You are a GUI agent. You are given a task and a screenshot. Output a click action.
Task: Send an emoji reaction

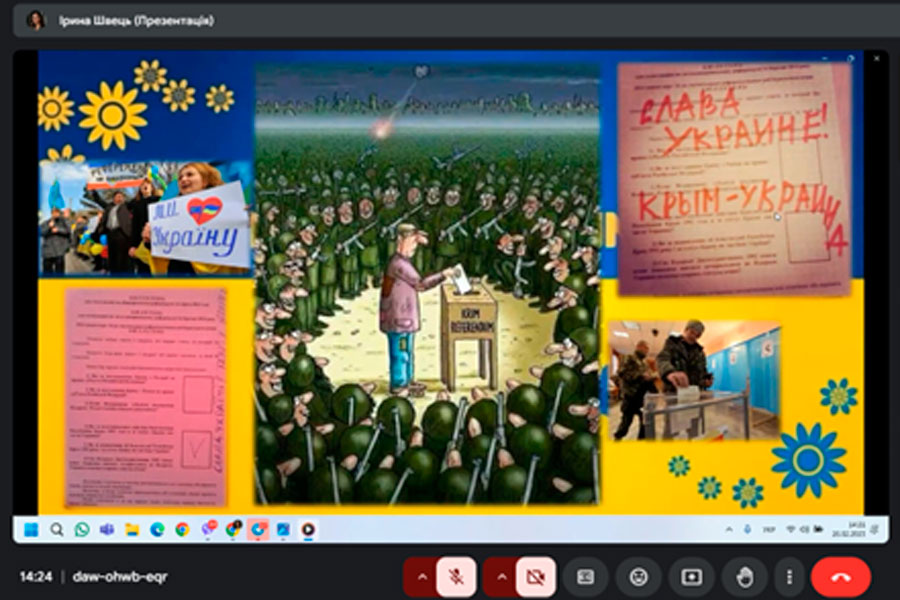click(638, 577)
